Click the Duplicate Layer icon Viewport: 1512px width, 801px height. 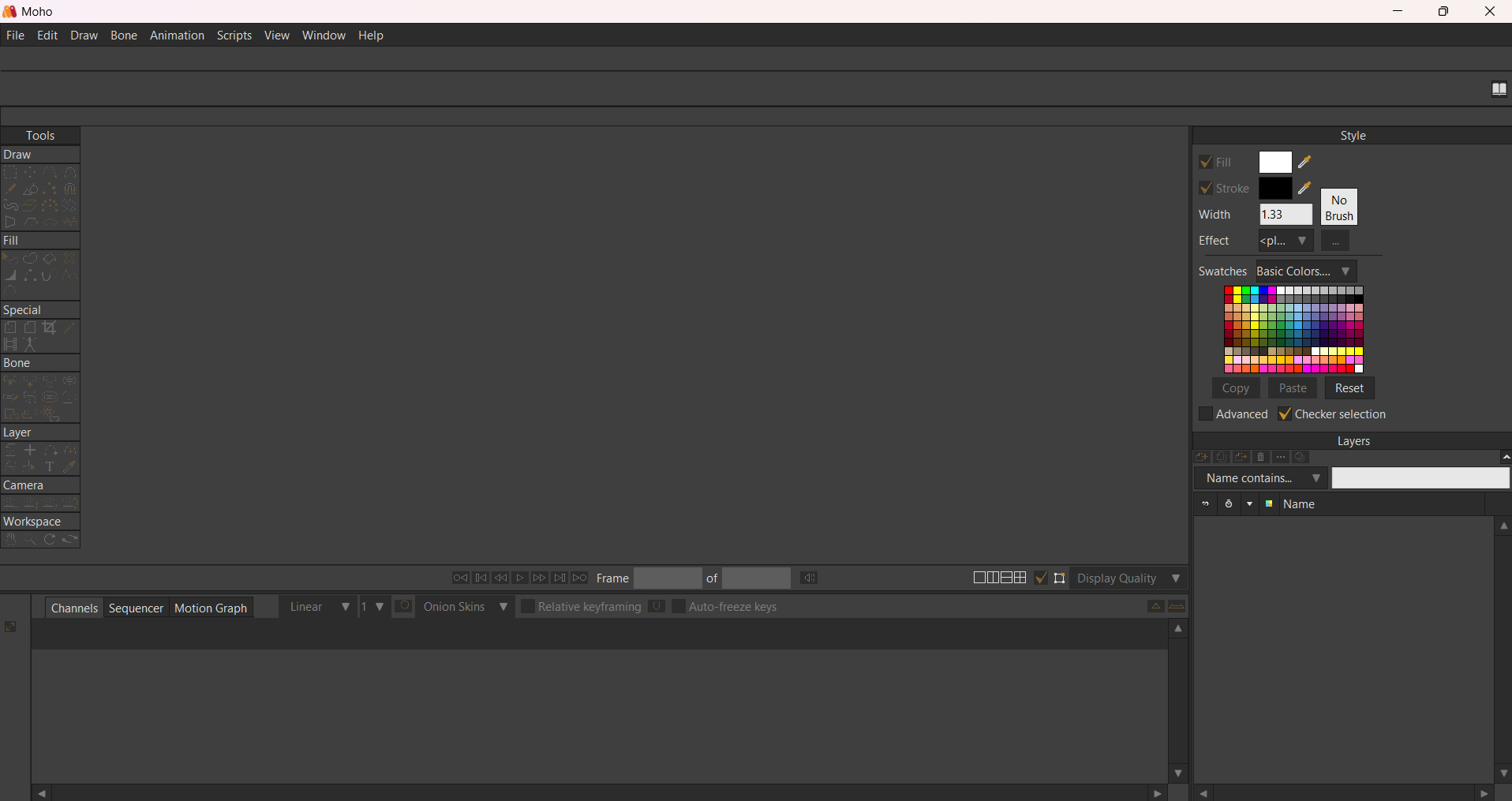(x=1222, y=458)
